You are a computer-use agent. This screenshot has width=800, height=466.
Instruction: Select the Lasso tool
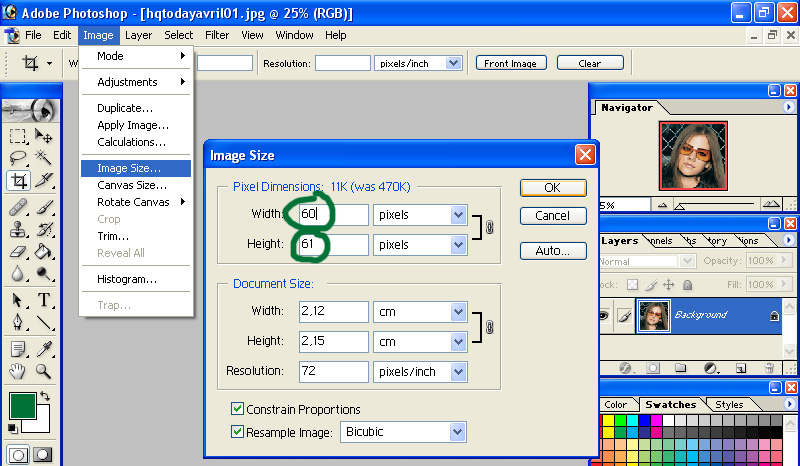click(18, 158)
